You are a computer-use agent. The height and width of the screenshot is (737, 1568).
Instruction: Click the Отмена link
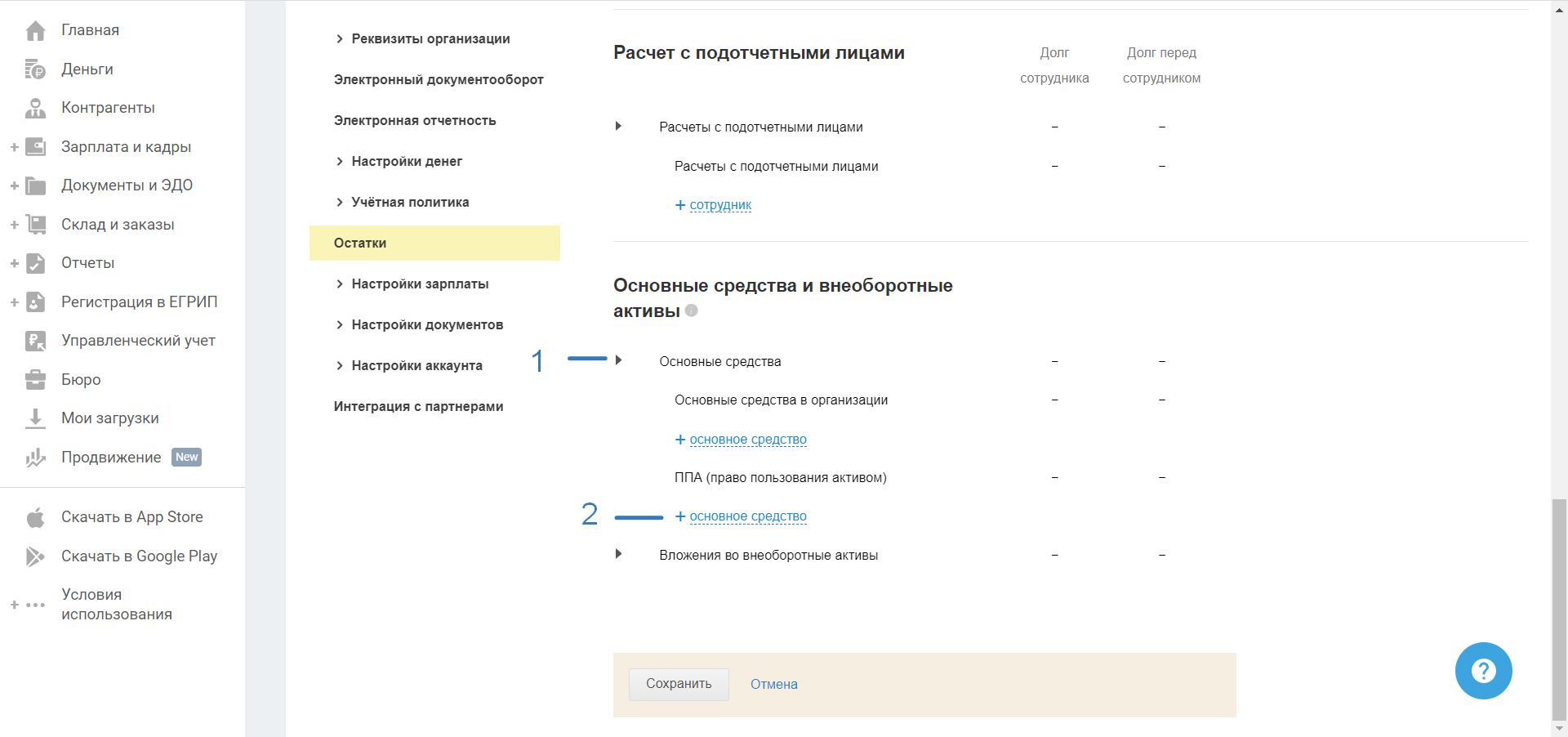(x=773, y=685)
